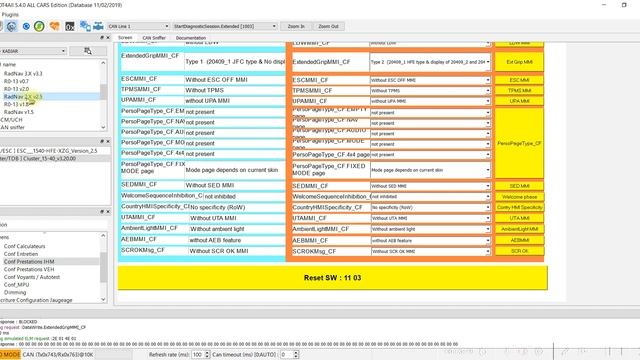Select RadNav v1.5 in the list

click(19, 112)
